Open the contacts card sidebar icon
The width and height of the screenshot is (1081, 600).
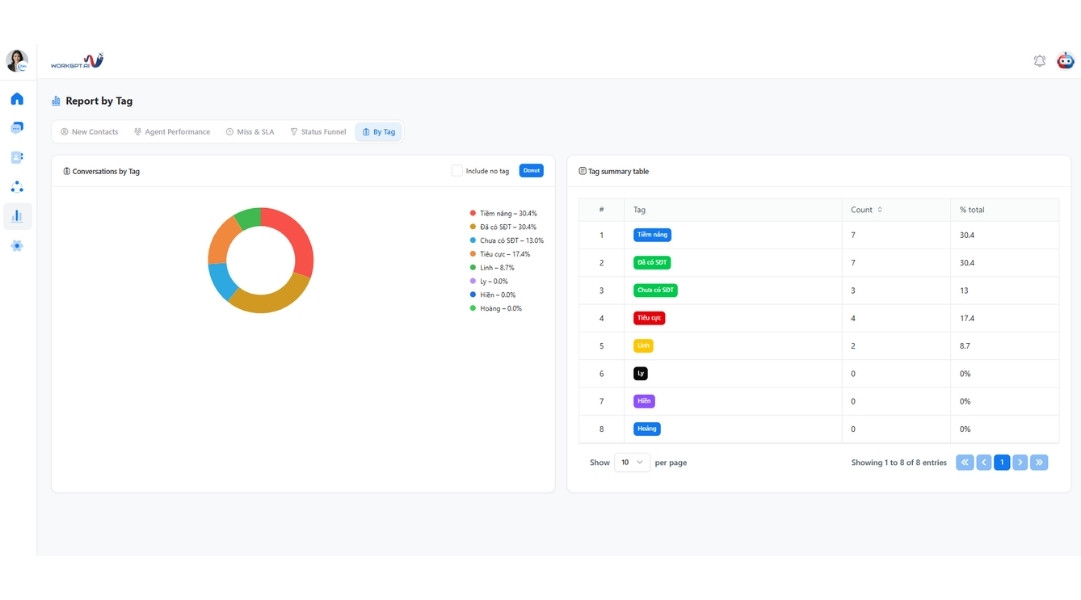(x=17, y=157)
